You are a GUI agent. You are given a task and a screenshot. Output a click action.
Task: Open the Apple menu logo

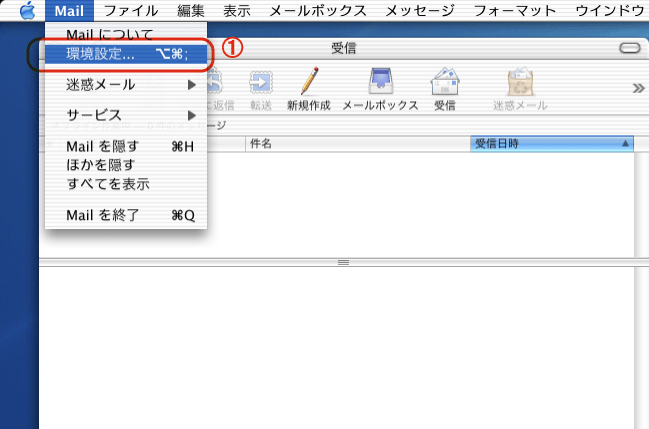pos(27,12)
